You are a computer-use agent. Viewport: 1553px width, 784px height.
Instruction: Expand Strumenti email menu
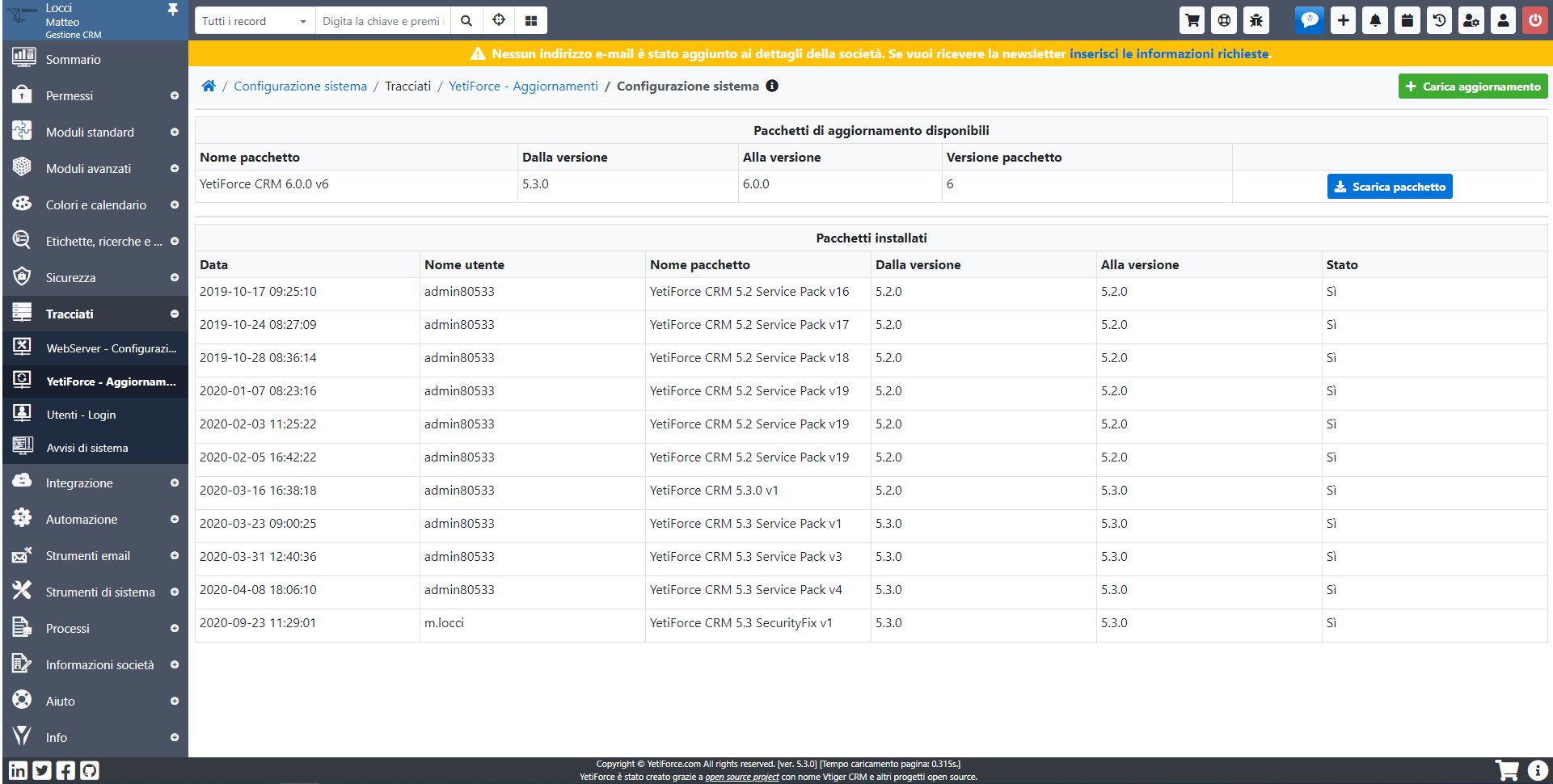click(95, 555)
